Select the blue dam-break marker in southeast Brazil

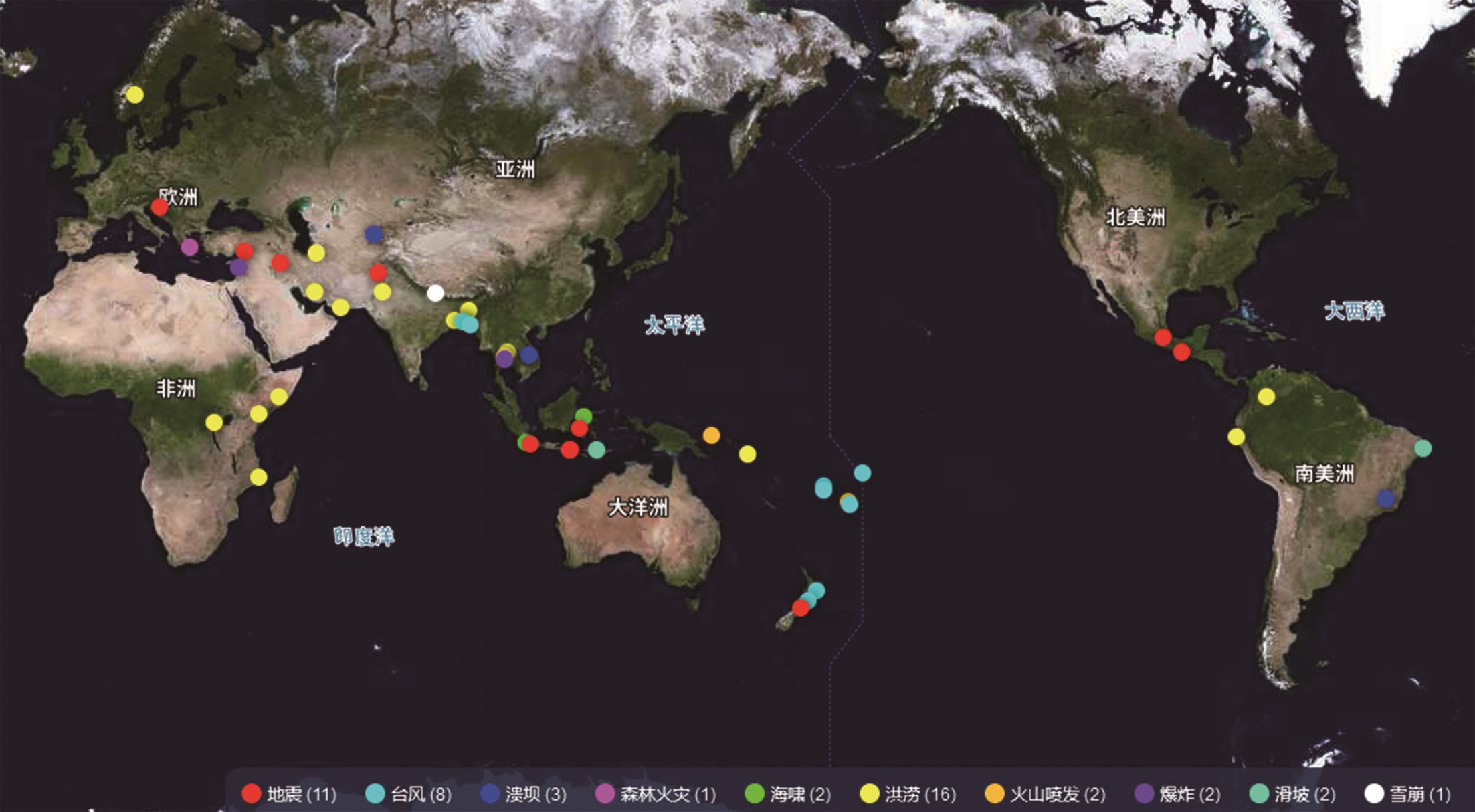(1385, 498)
